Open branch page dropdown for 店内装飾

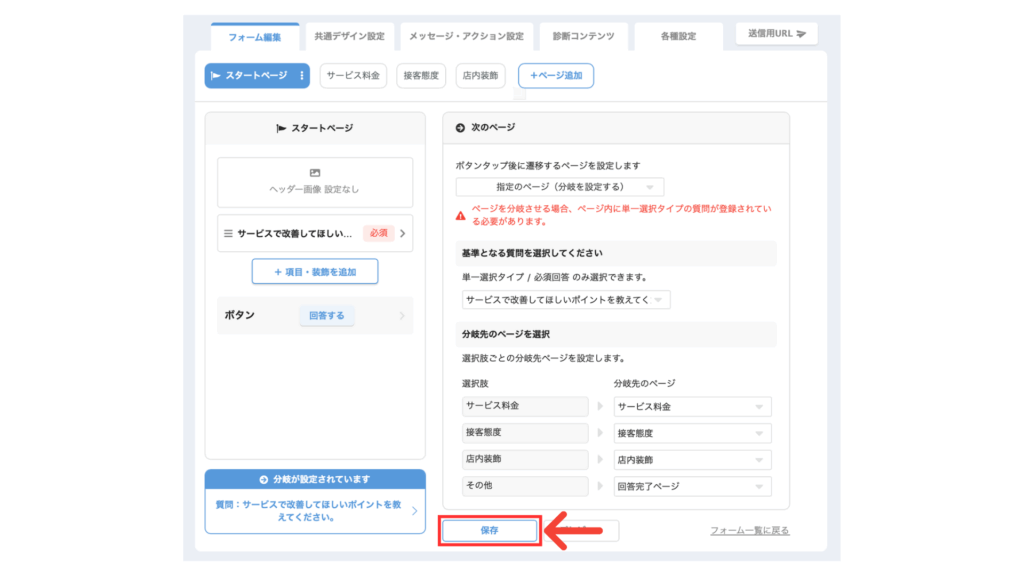(x=692, y=460)
